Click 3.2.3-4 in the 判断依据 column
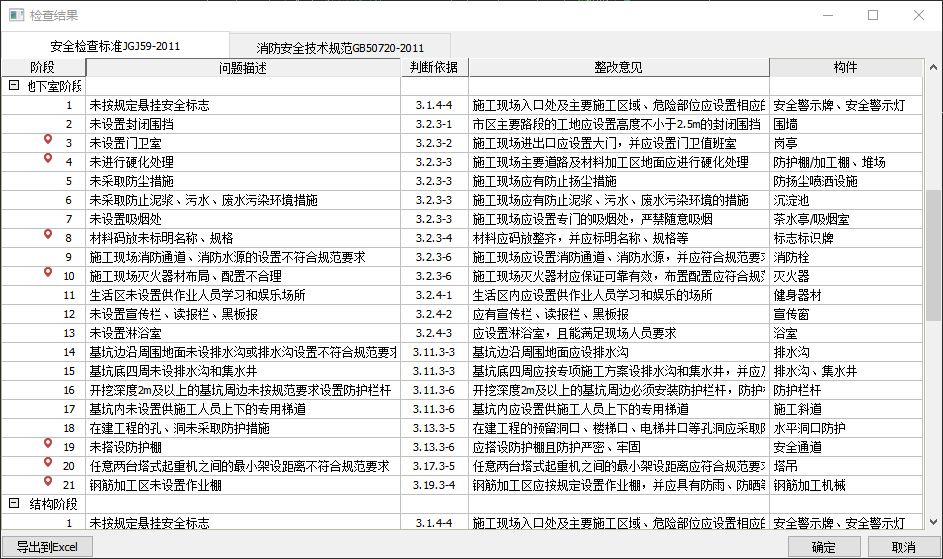This screenshot has width=943, height=559. [x=434, y=238]
